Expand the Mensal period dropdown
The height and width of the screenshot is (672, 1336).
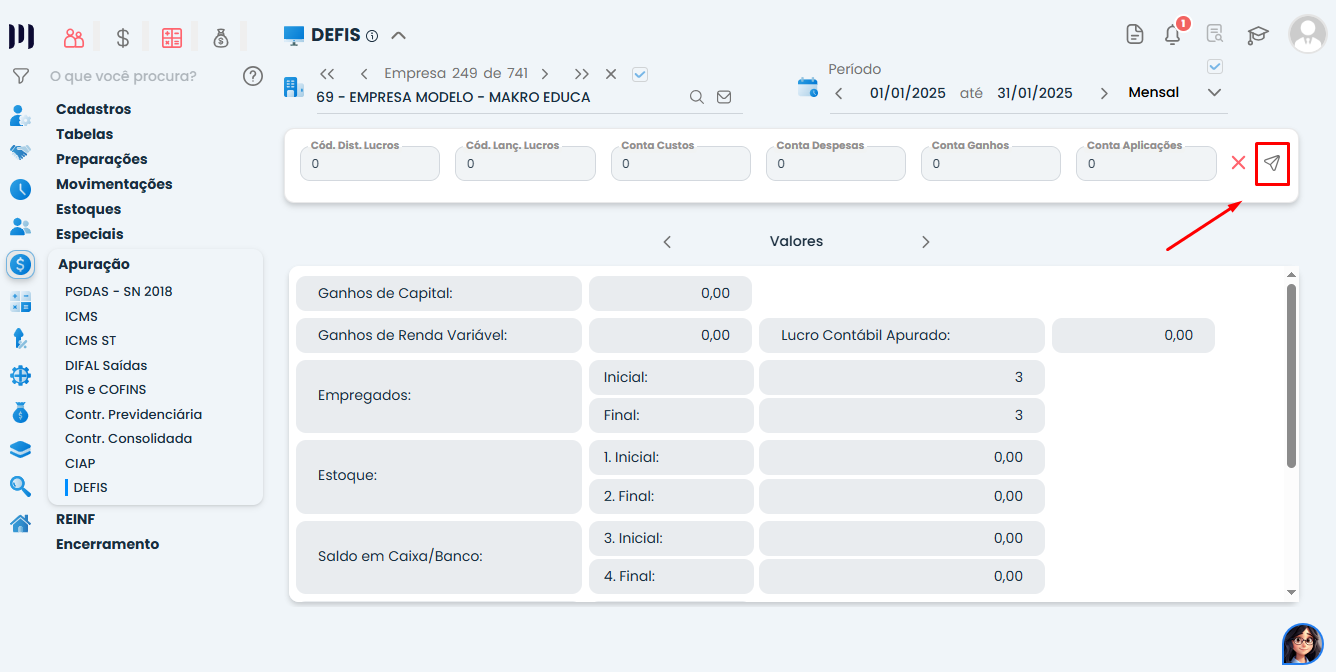(x=1214, y=93)
